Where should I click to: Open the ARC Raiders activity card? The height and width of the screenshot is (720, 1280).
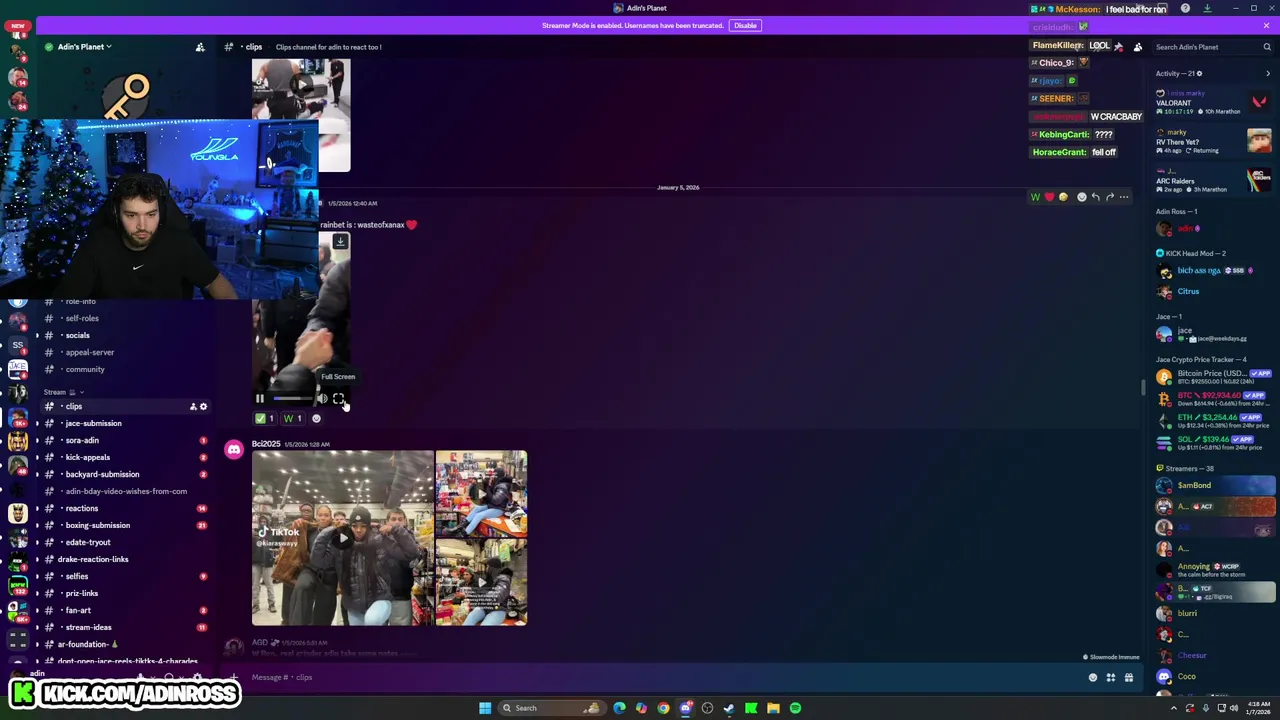pos(1213,180)
